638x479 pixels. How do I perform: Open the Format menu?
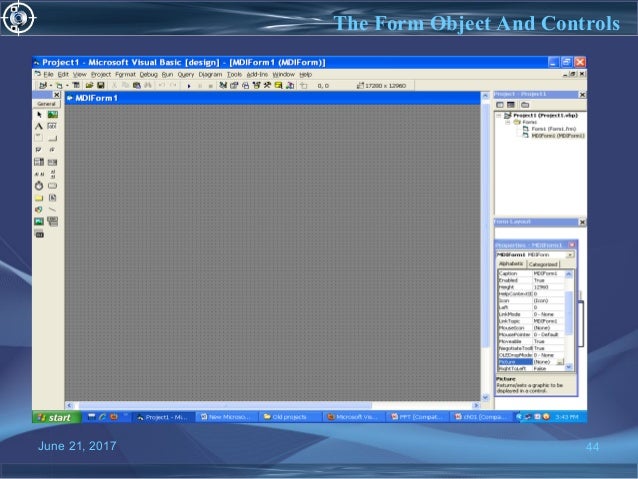point(125,74)
